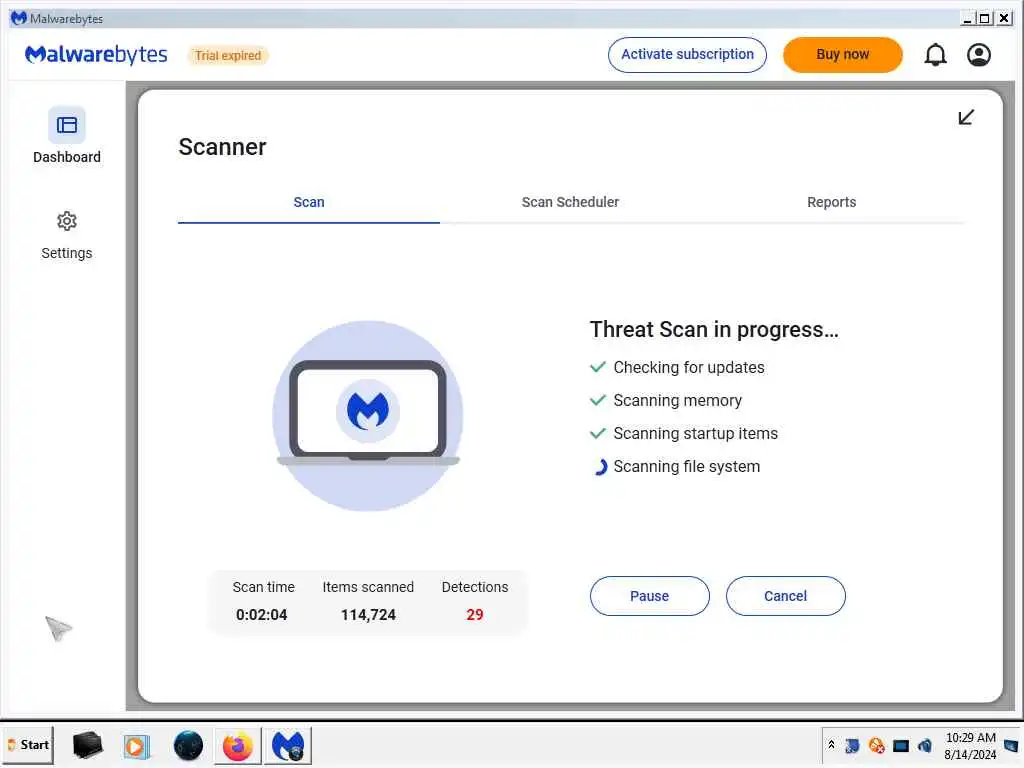This screenshot has height=768, width=1024.
Task: Switch to the Scan Scheduler tab
Action: click(x=570, y=202)
